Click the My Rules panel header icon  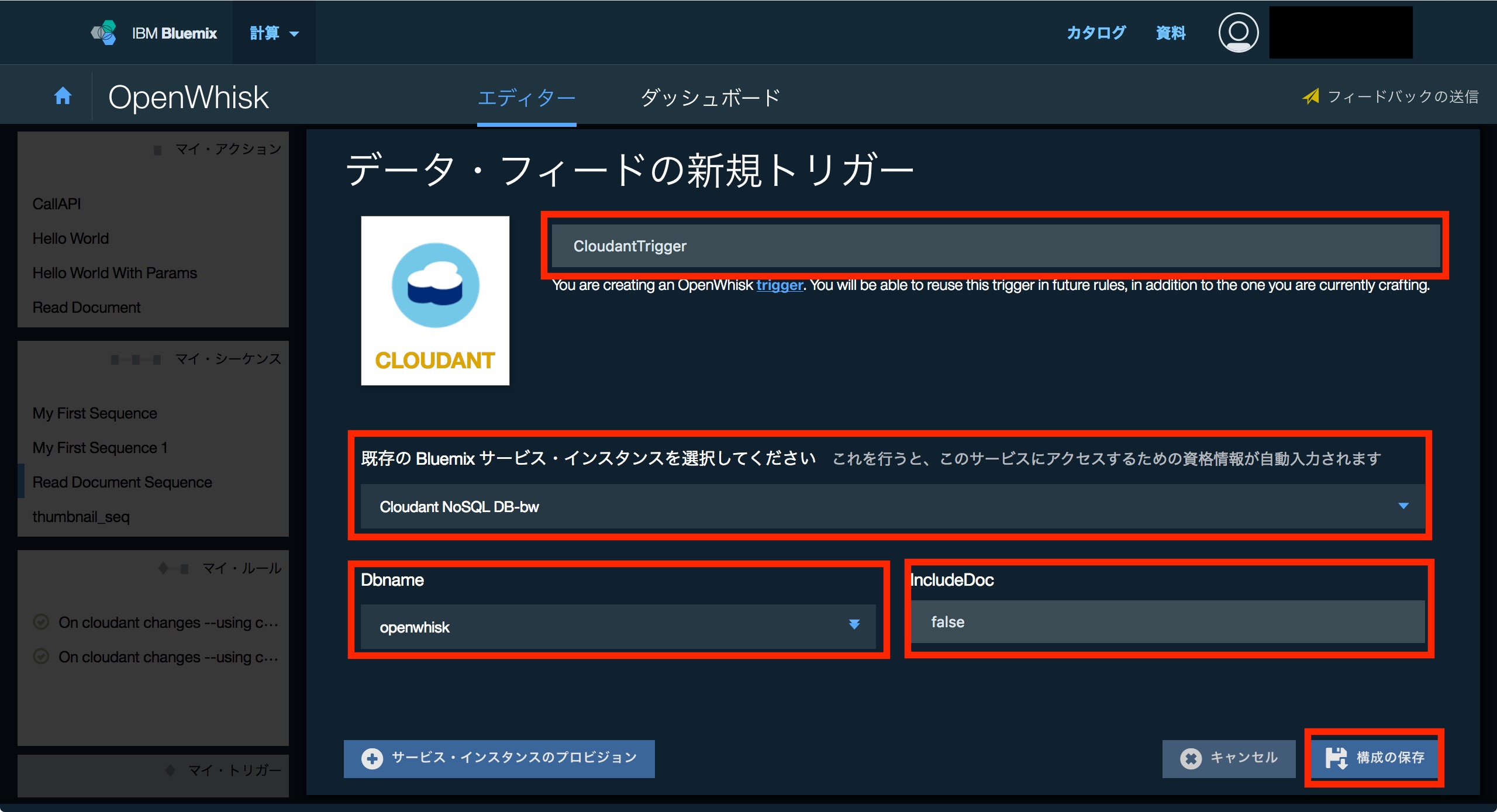pos(173,568)
